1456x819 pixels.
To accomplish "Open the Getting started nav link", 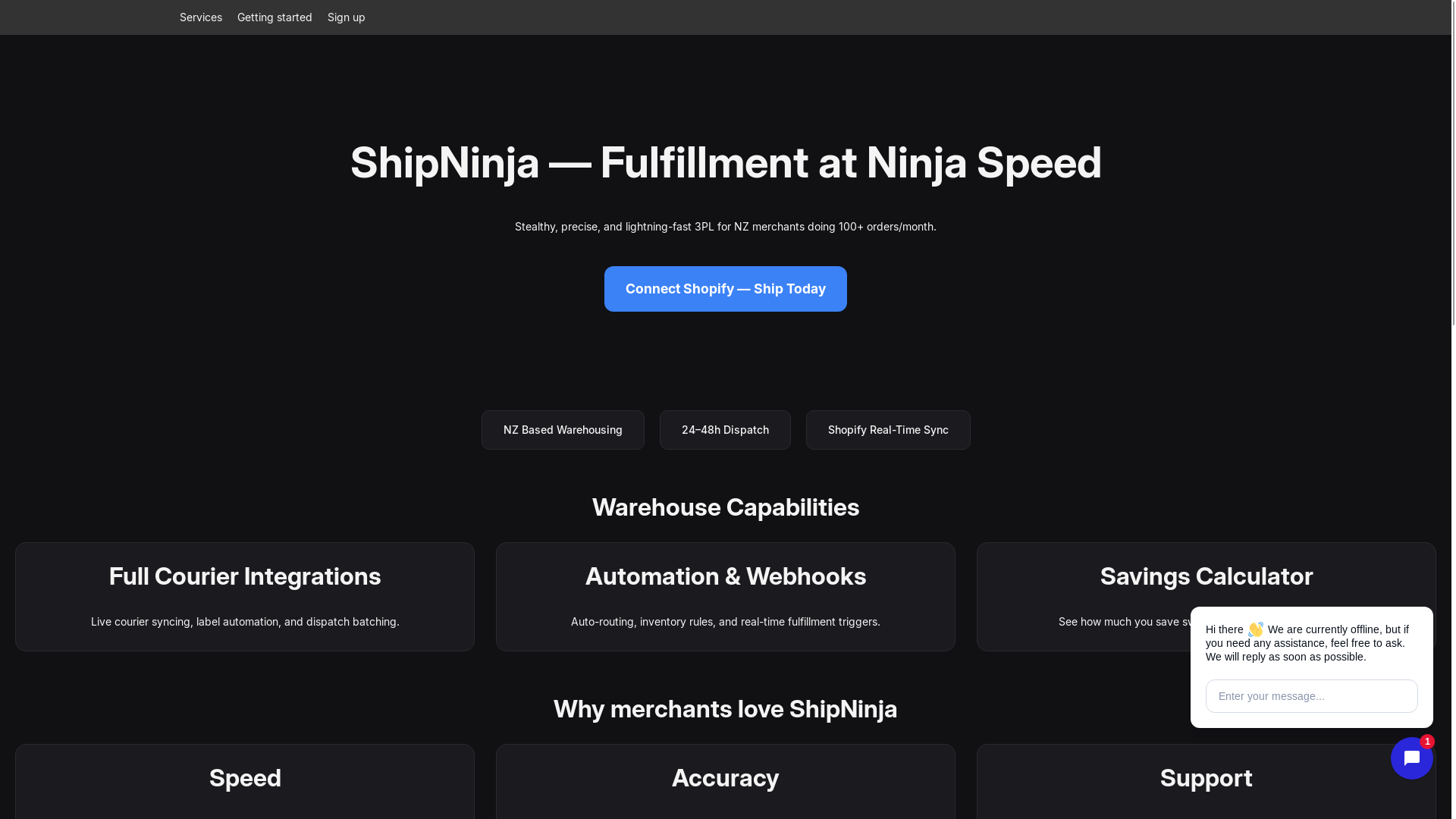I will [275, 17].
